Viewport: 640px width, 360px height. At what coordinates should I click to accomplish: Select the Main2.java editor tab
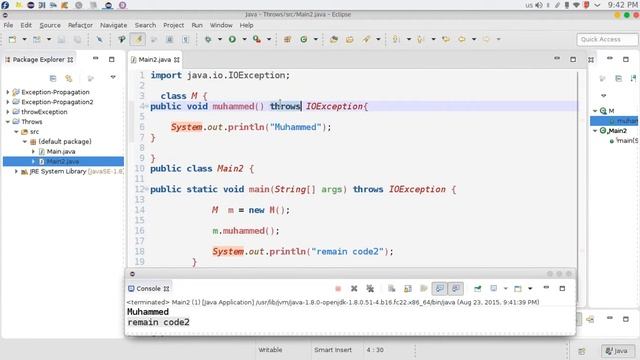pyautogui.click(x=154, y=60)
